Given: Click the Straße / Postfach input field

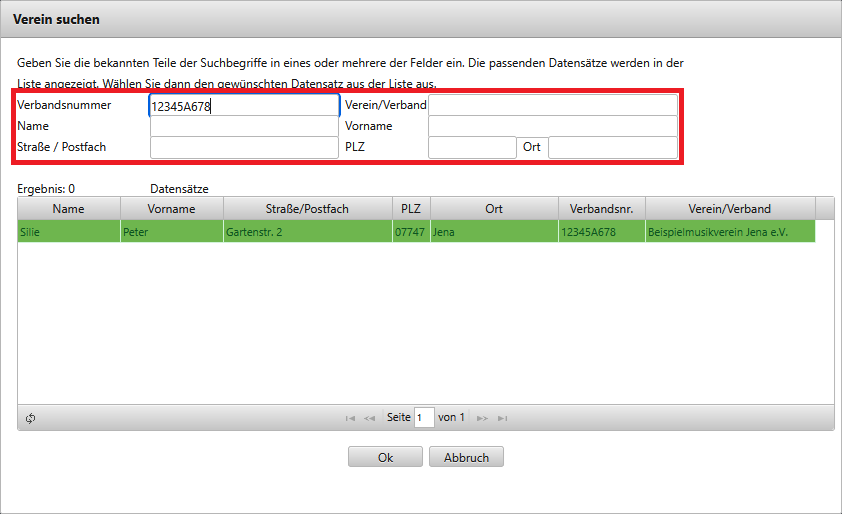Looking at the screenshot, I should [x=244, y=148].
